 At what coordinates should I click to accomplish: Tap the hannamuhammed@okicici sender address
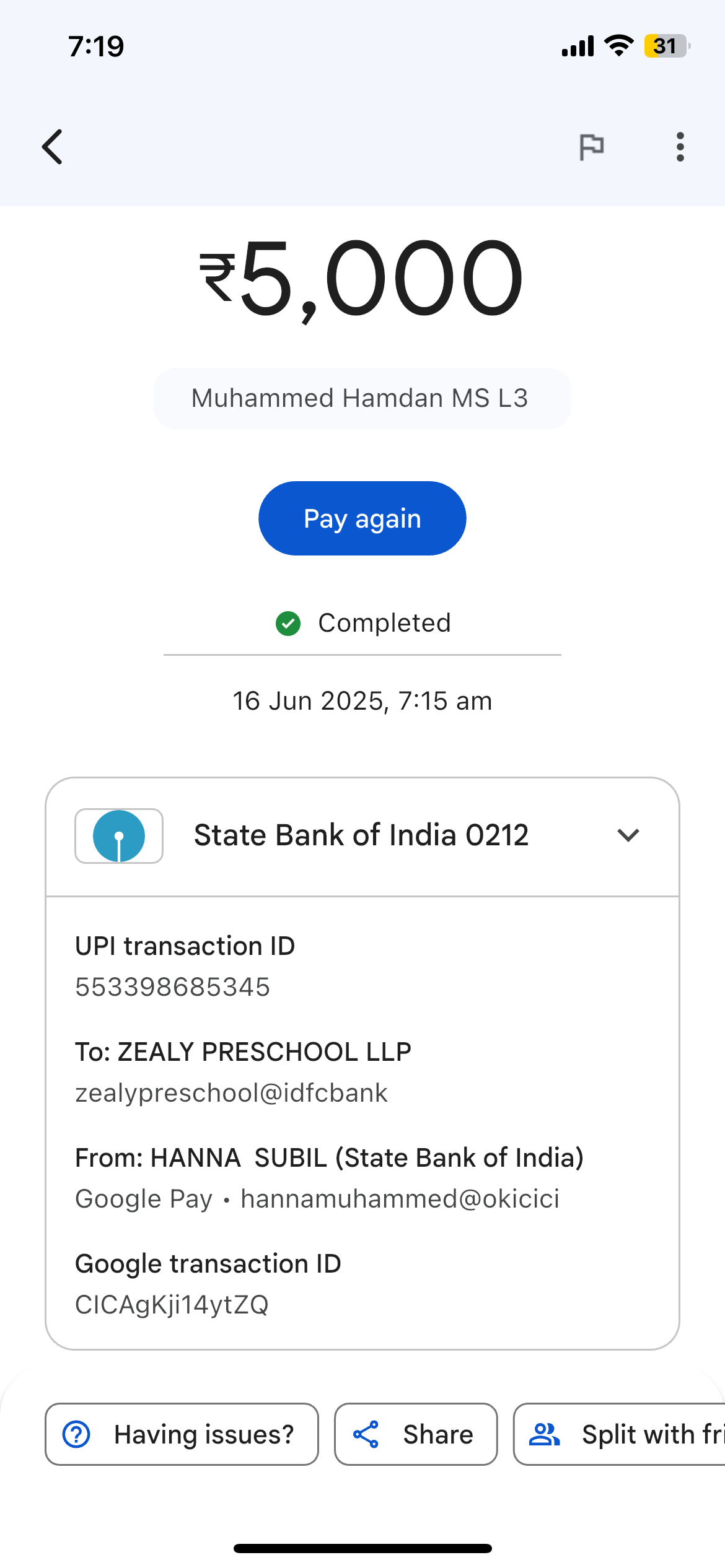[400, 1198]
